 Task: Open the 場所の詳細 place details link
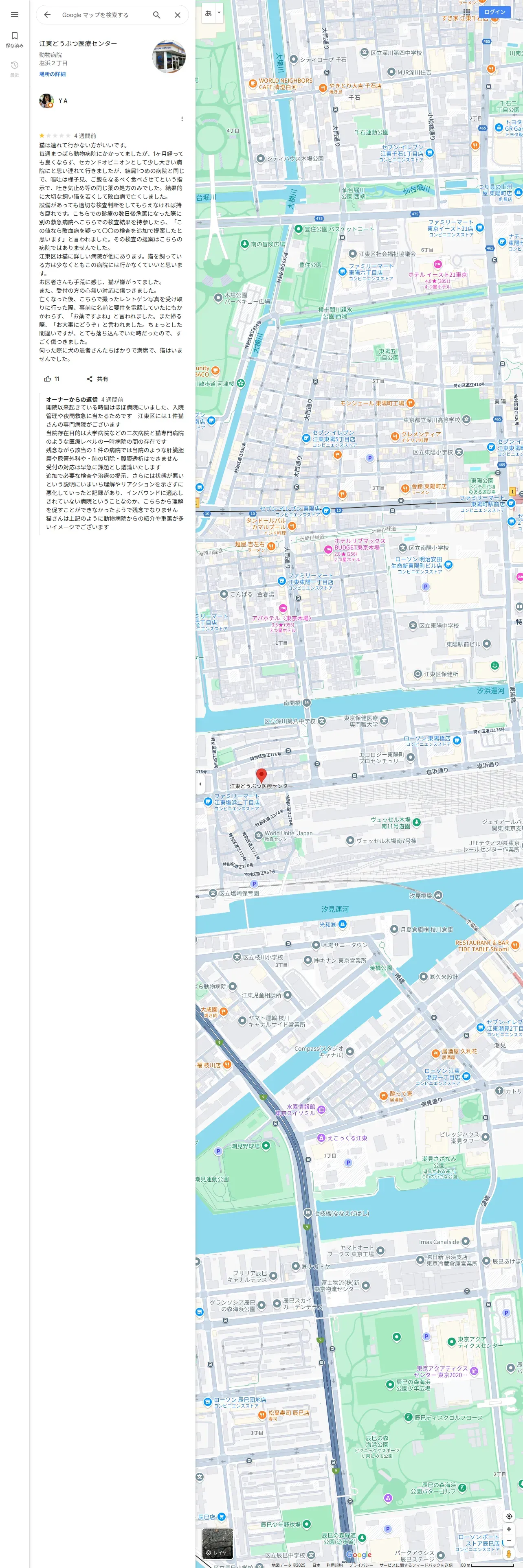(x=53, y=74)
